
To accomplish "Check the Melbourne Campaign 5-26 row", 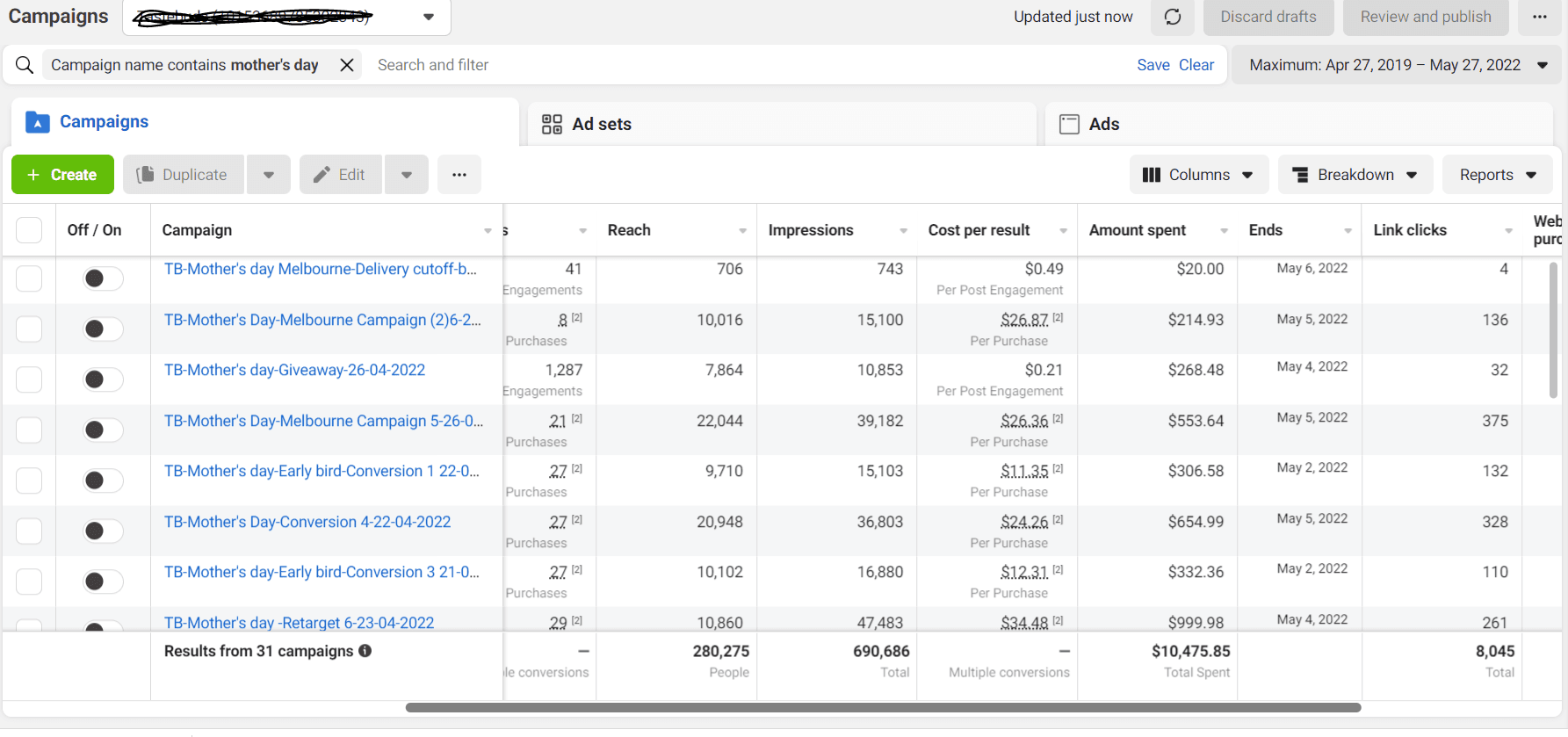I will coord(29,430).
